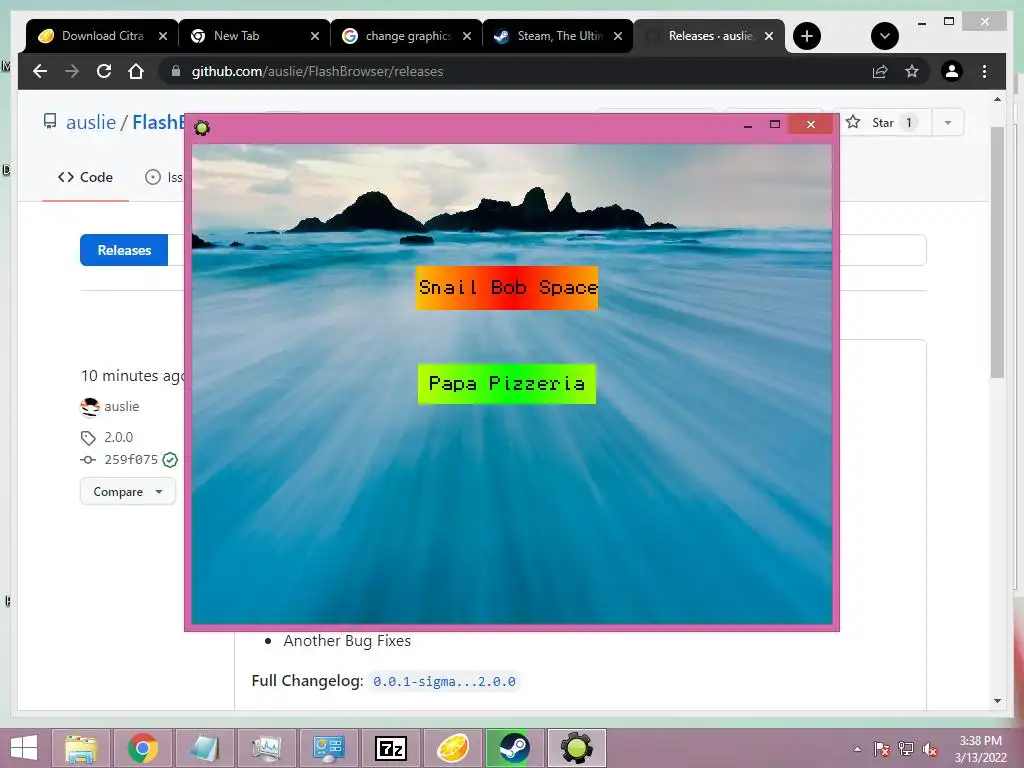Close the New Tab tab
Image resolution: width=1024 pixels, height=768 pixels.
[x=315, y=36]
